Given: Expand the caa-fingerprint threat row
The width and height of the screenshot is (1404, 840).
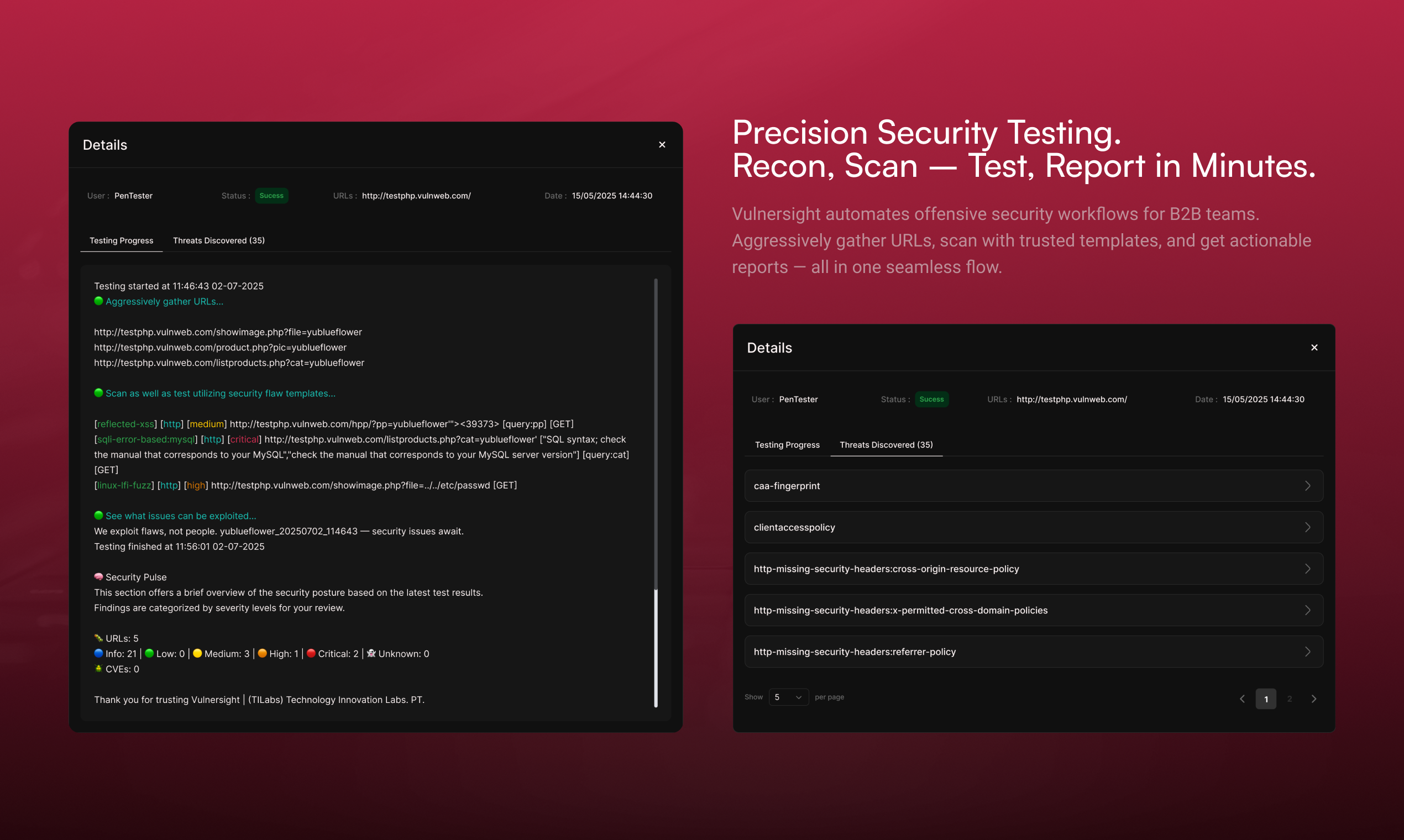Looking at the screenshot, I should pyautogui.click(x=1033, y=486).
